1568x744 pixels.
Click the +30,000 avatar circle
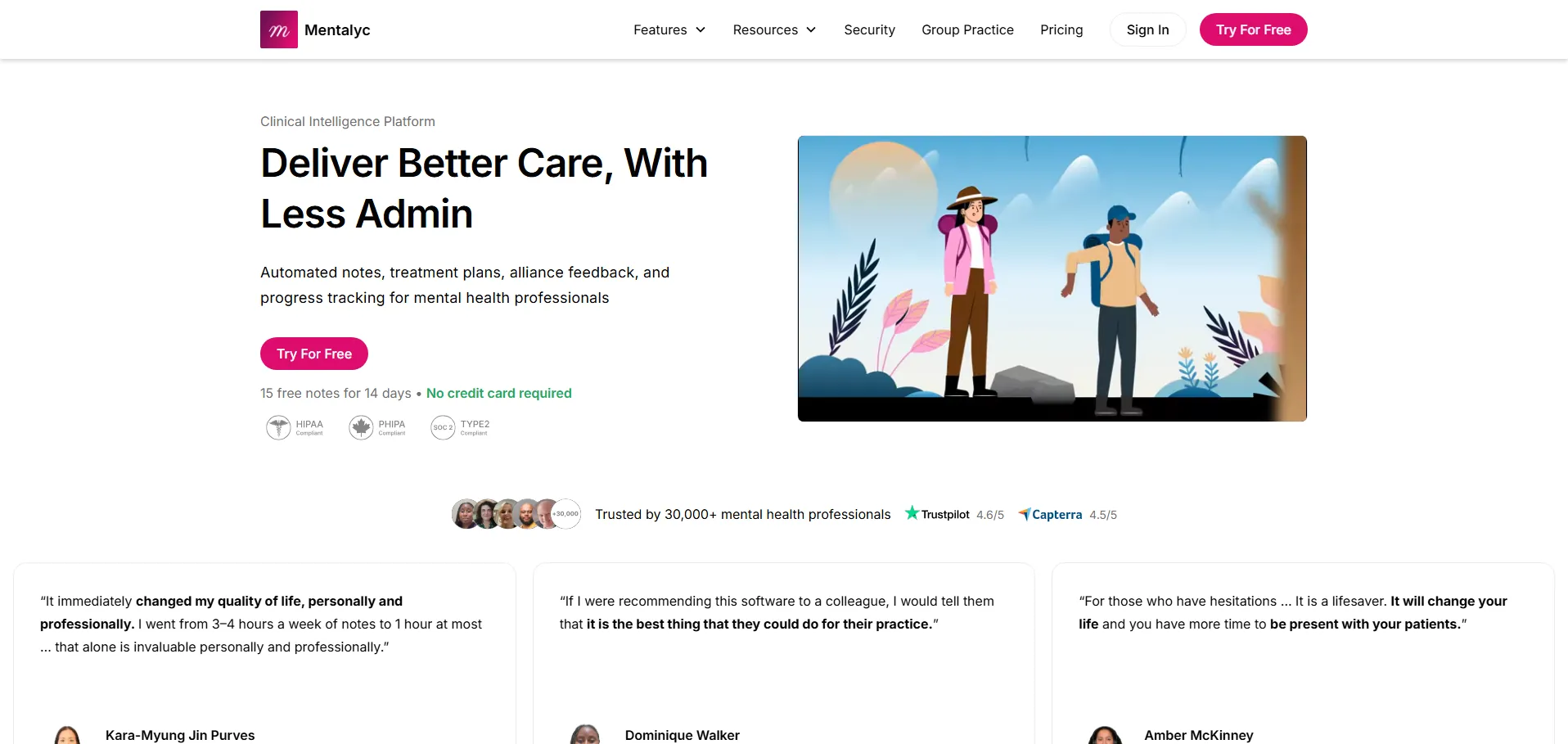coord(566,514)
